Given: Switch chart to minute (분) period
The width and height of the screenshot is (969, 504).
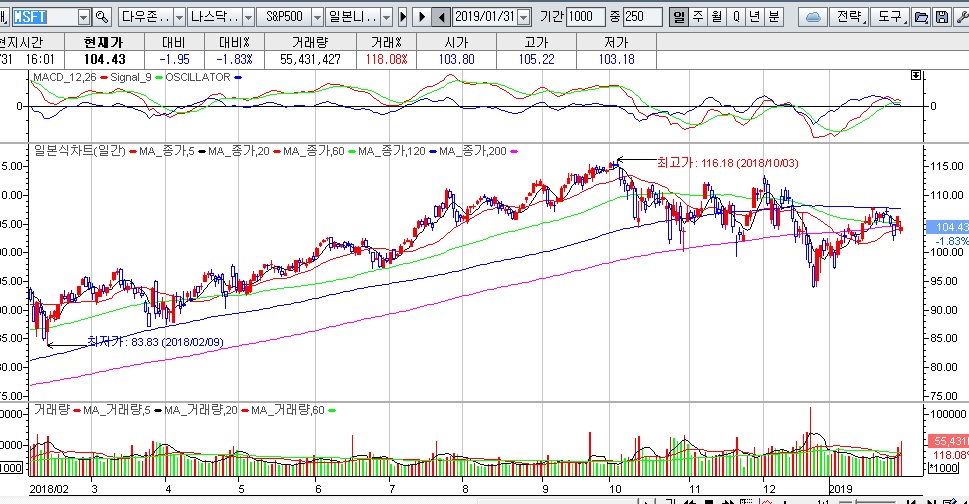Looking at the screenshot, I should pyautogui.click(x=774, y=17).
